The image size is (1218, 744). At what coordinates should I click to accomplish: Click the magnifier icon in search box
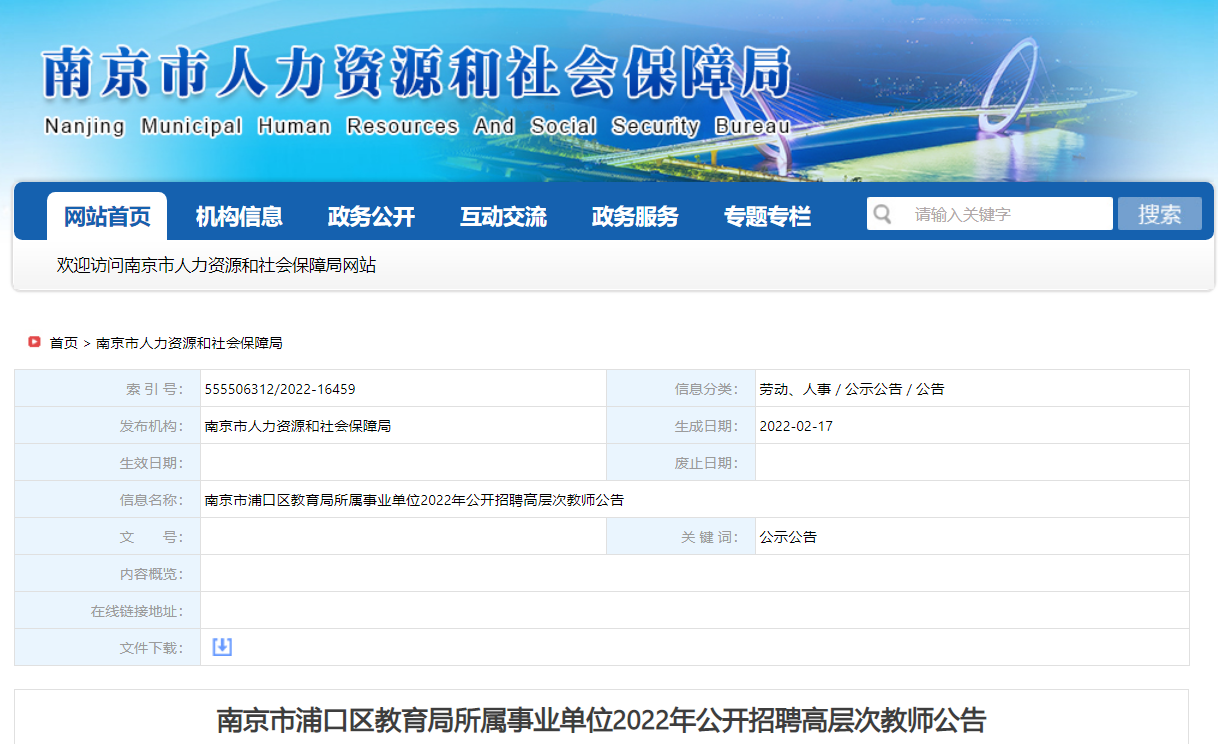point(882,214)
